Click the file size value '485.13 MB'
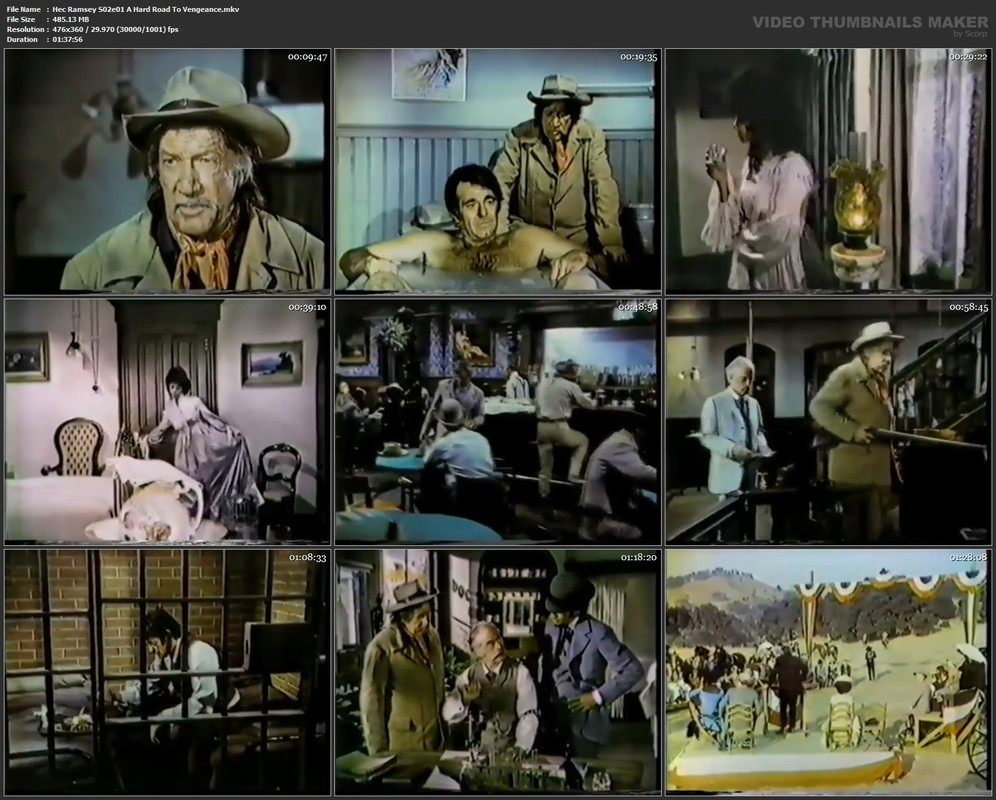 [71, 20]
